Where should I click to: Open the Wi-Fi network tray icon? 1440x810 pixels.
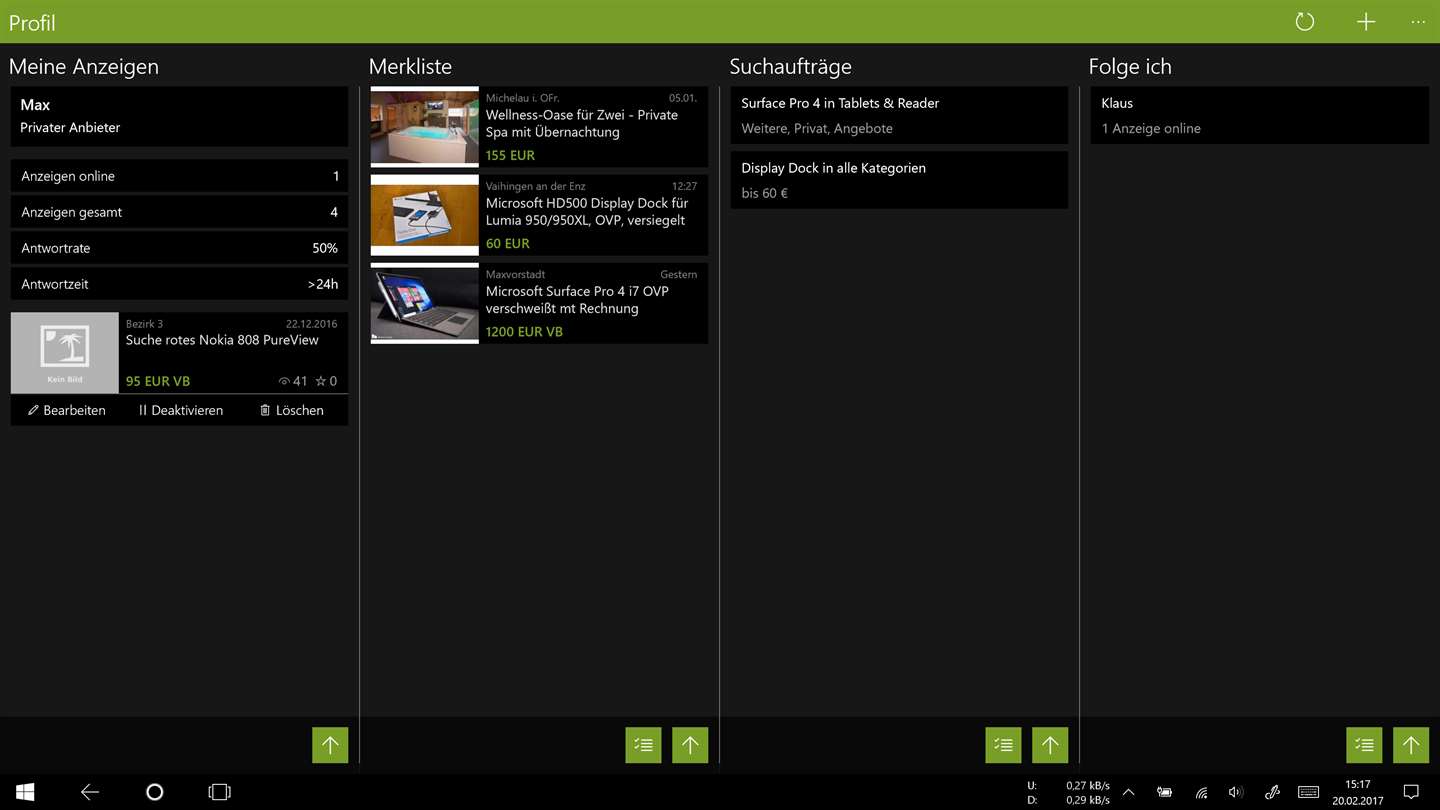coord(1201,792)
